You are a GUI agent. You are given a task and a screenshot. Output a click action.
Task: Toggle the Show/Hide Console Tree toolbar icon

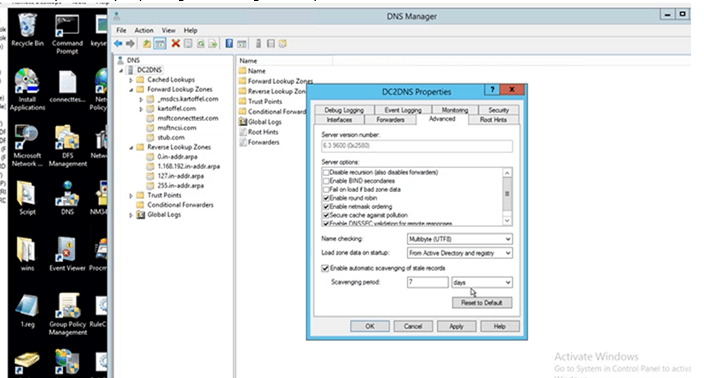[x=160, y=44]
